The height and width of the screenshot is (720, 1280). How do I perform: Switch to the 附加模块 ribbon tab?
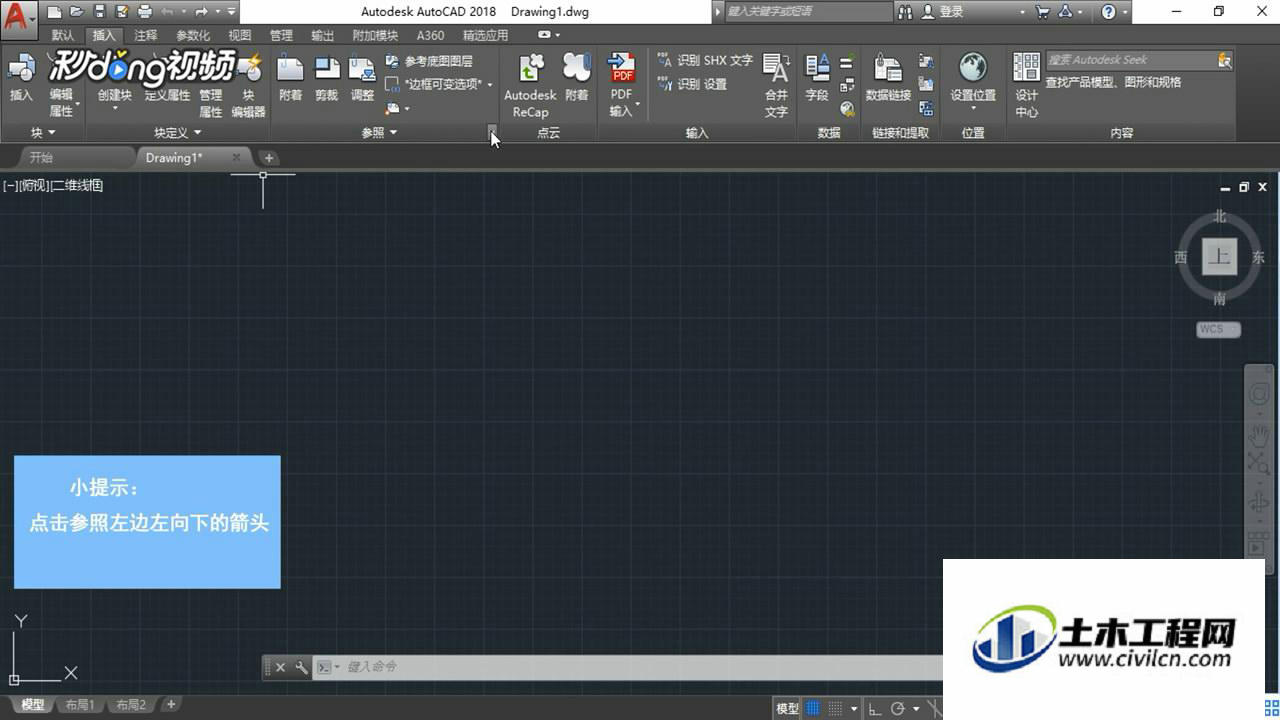(x=375, y=35)
